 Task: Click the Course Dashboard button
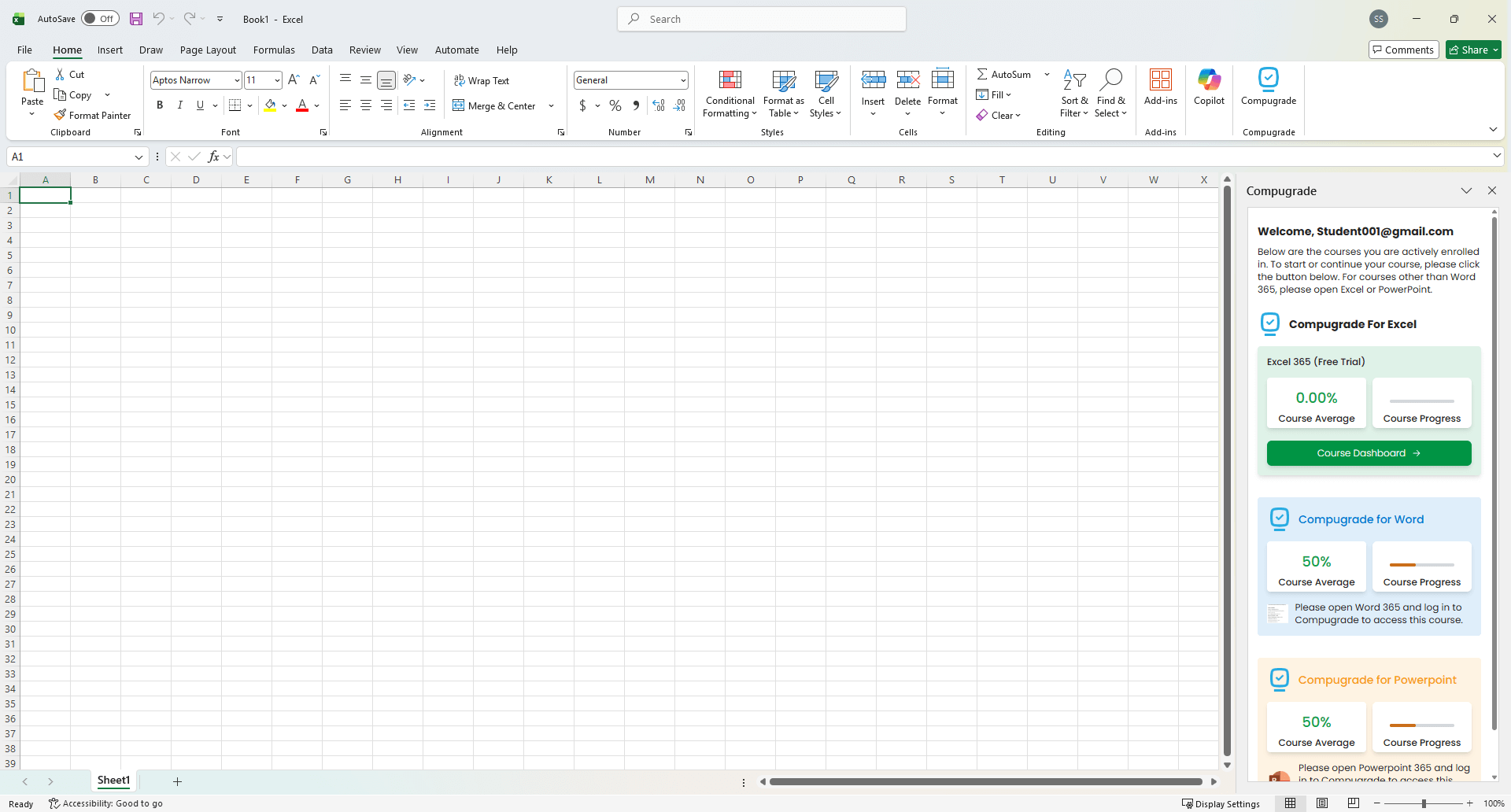pos(1369,452)
